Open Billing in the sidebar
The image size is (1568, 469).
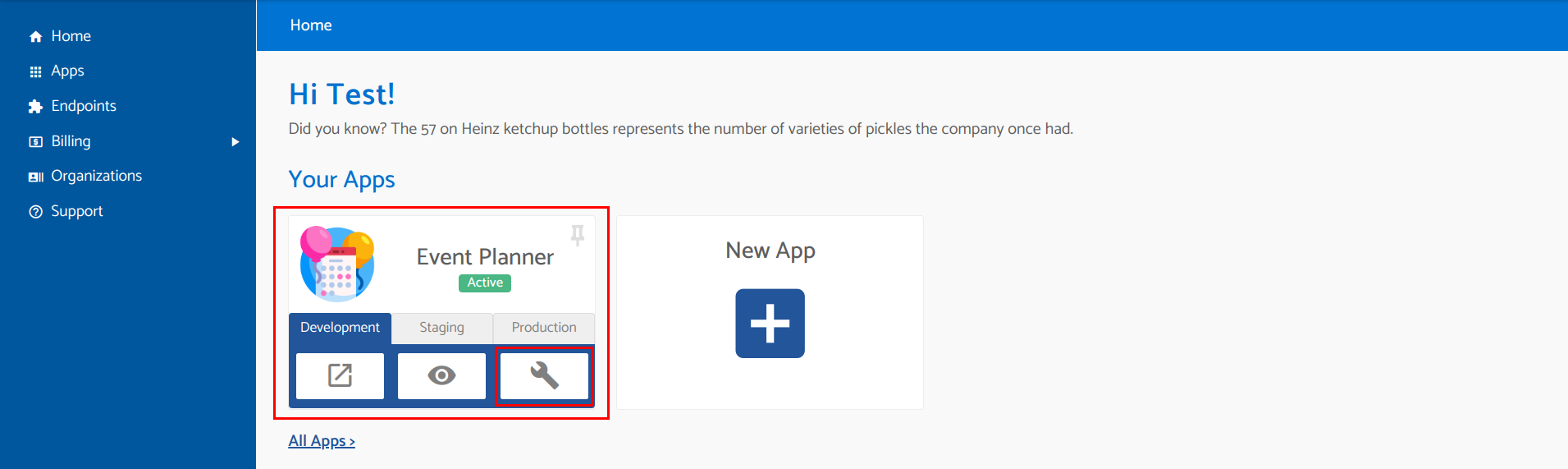(x=71, y=141)
